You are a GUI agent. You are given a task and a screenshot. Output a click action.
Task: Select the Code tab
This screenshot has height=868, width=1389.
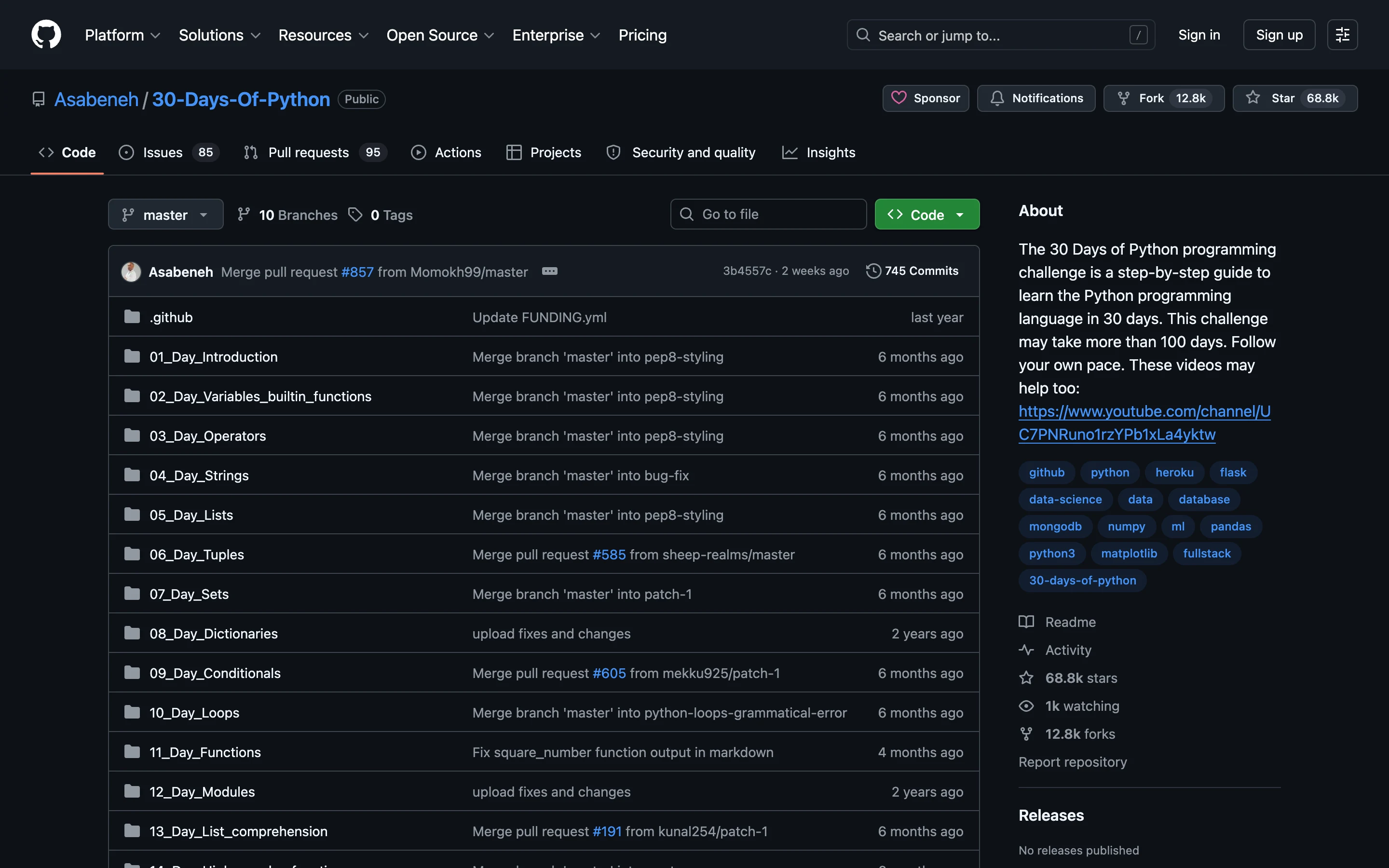click(x=67, y=152)
